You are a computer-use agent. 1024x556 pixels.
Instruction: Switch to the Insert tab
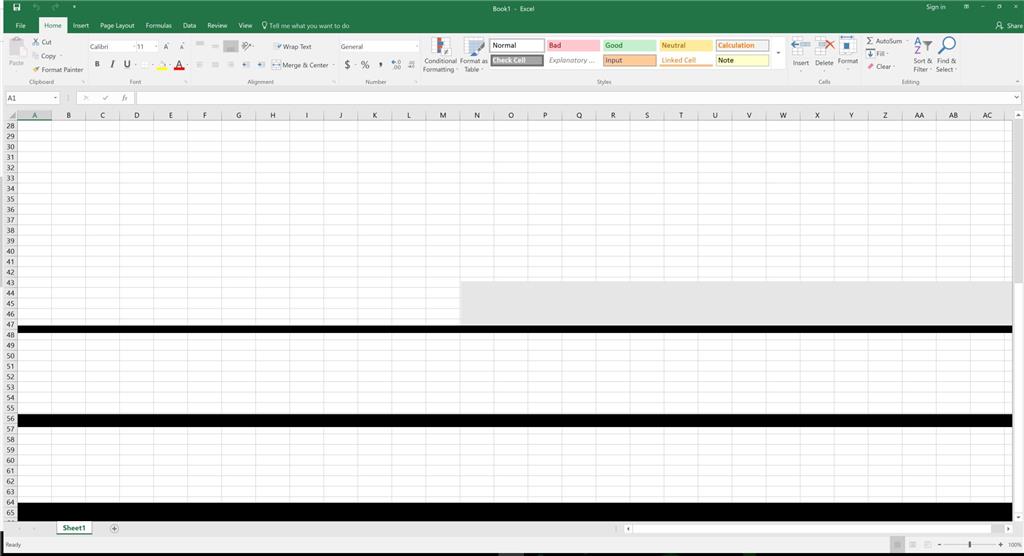[x=81, y=25]
